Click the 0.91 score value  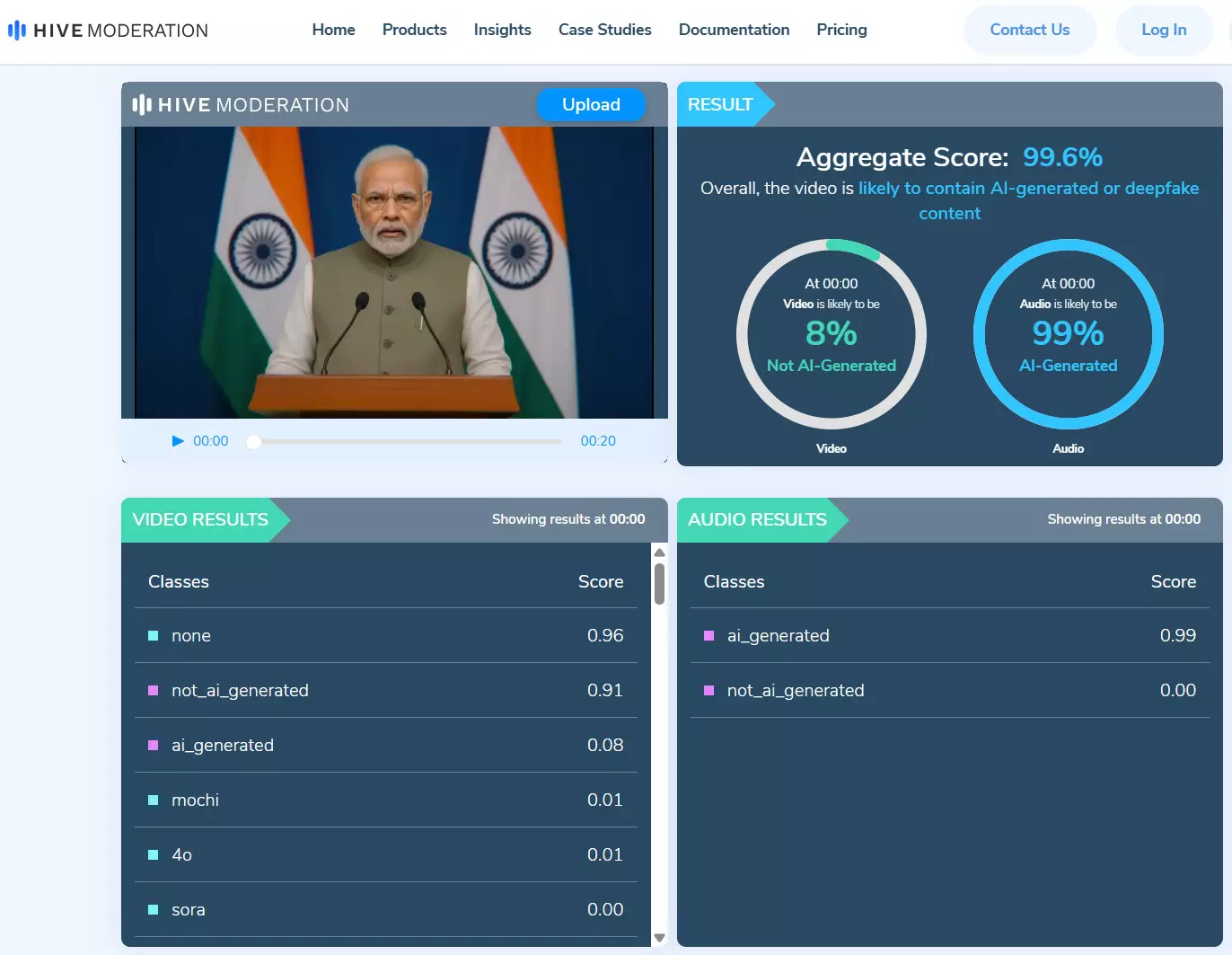click(x=605, y=691)
